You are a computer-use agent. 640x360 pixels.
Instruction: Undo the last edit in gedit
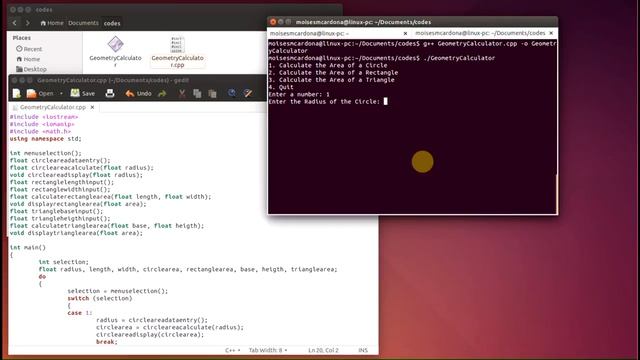coord(138,93)
